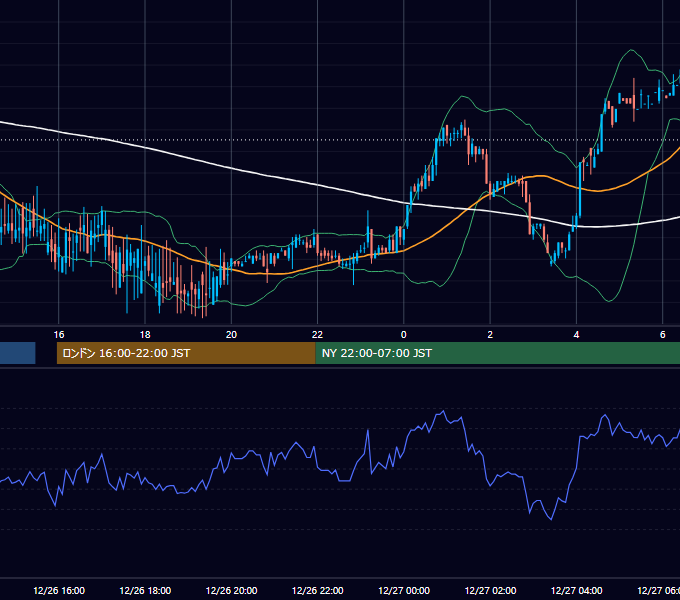Click the 6 hour label on price chart axis
This screenshot has height=600, width=680.
tap(663, 335)
